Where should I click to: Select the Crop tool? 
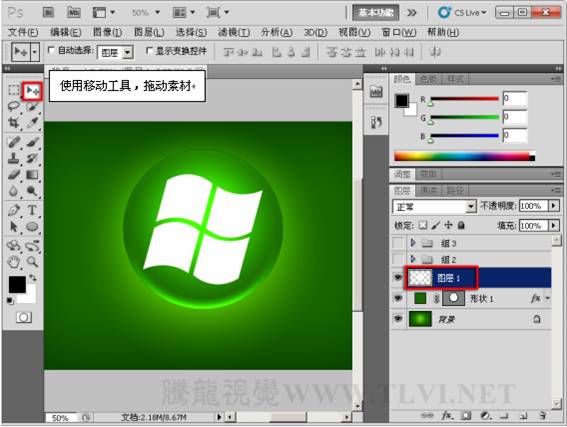[x=14, y=123]
